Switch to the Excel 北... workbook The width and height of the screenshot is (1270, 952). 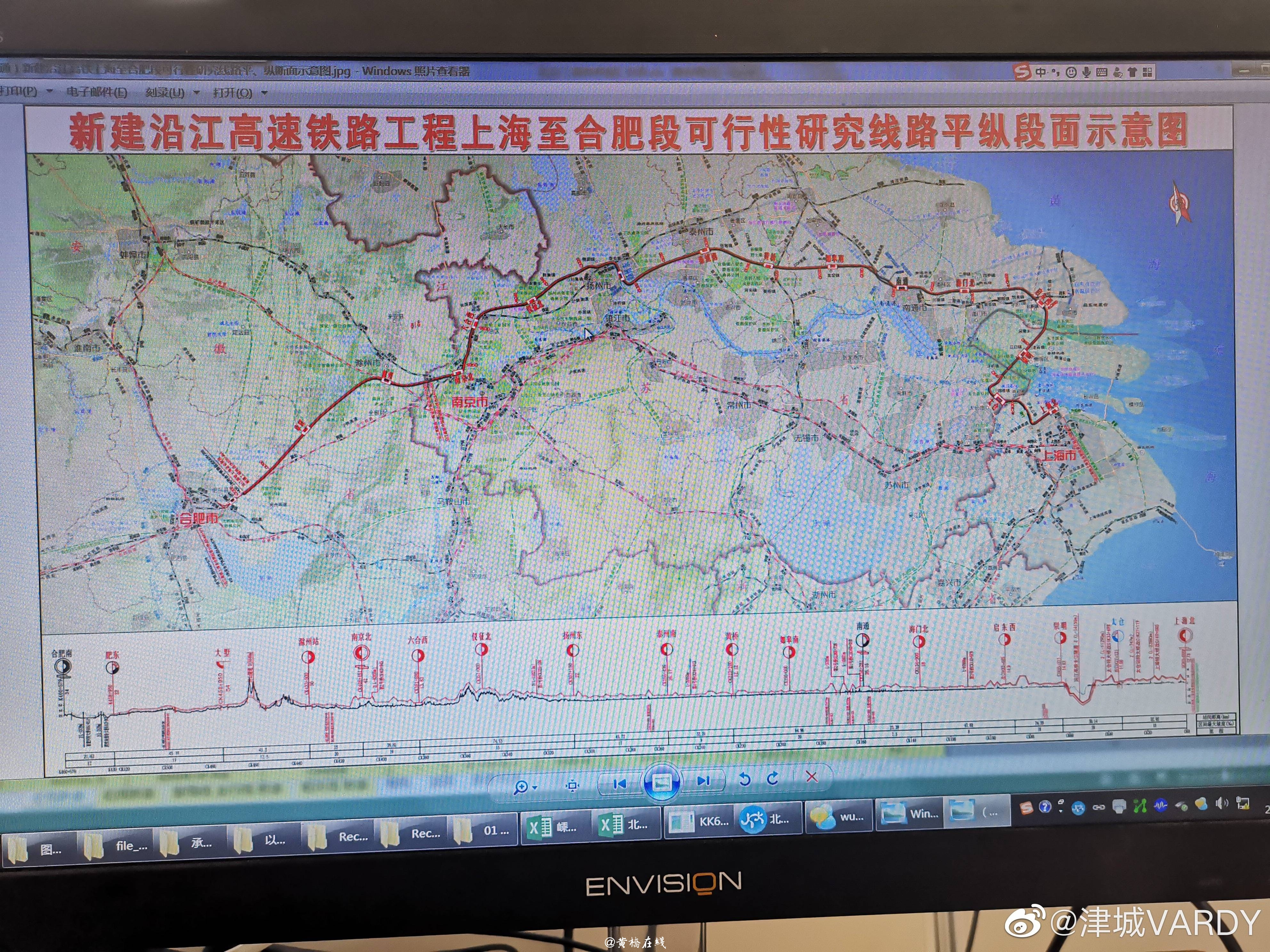coord(626,825)
